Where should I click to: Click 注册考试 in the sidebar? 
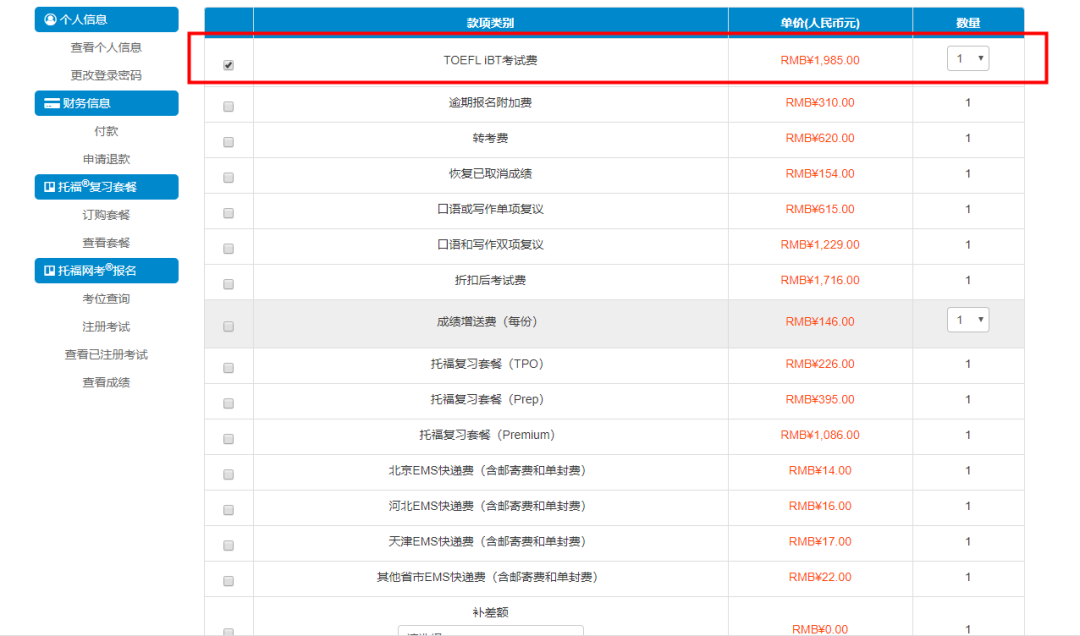[x=106, y=326]
